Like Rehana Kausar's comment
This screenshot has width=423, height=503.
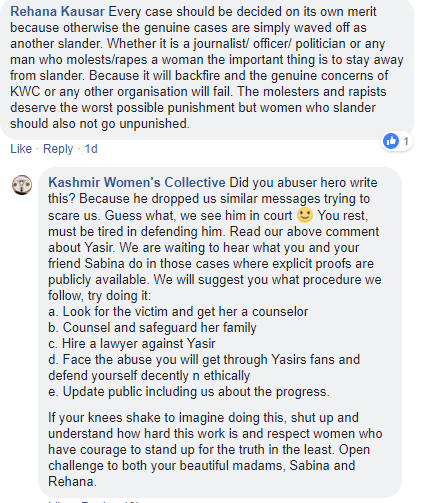point(21,149)
